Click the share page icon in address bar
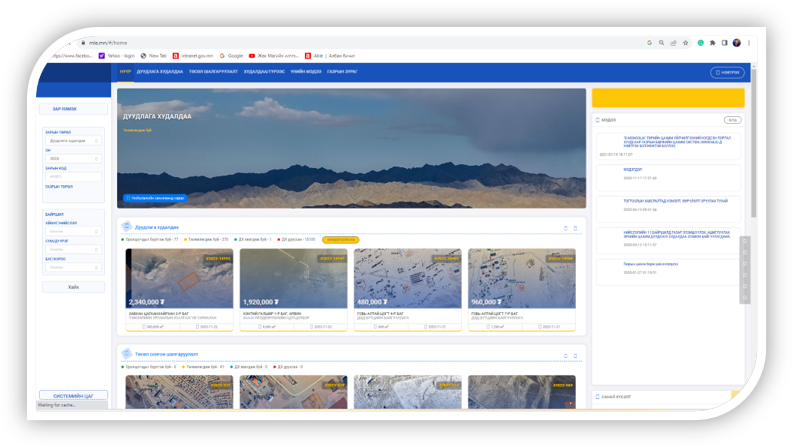The image size is (793, 447). [x=674, y=43]
